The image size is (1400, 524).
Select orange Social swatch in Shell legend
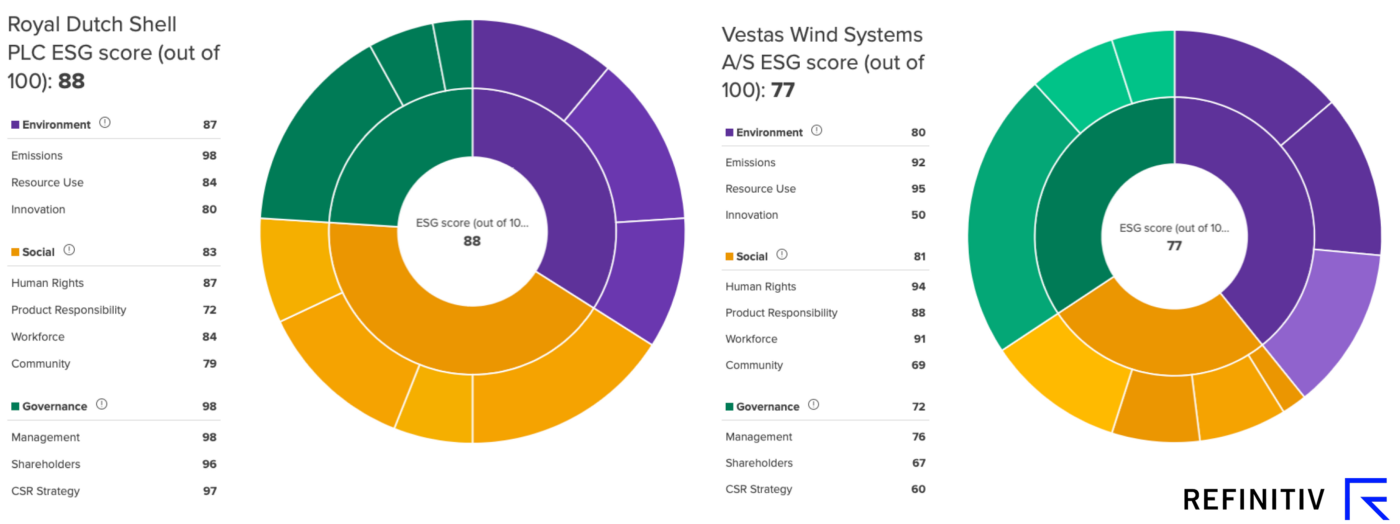click(15, 252)
